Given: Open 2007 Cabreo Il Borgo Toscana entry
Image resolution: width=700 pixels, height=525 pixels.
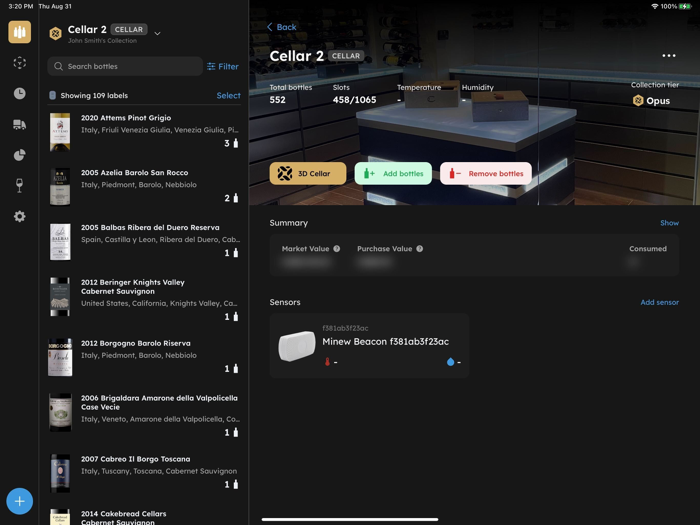Looking at the screenshot, I should (x=144, y=472).
